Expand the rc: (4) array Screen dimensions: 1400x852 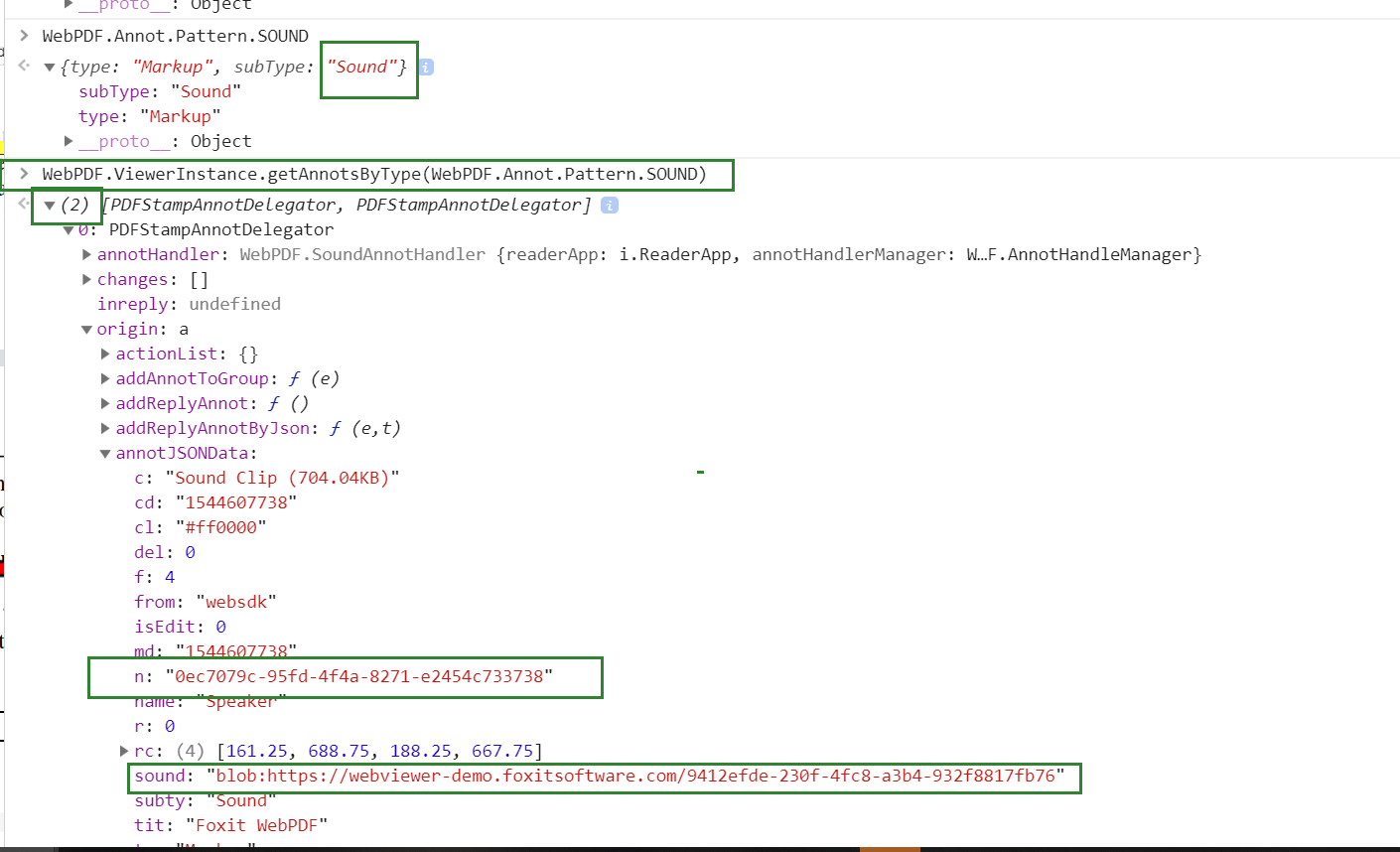(x=124, y=751)
